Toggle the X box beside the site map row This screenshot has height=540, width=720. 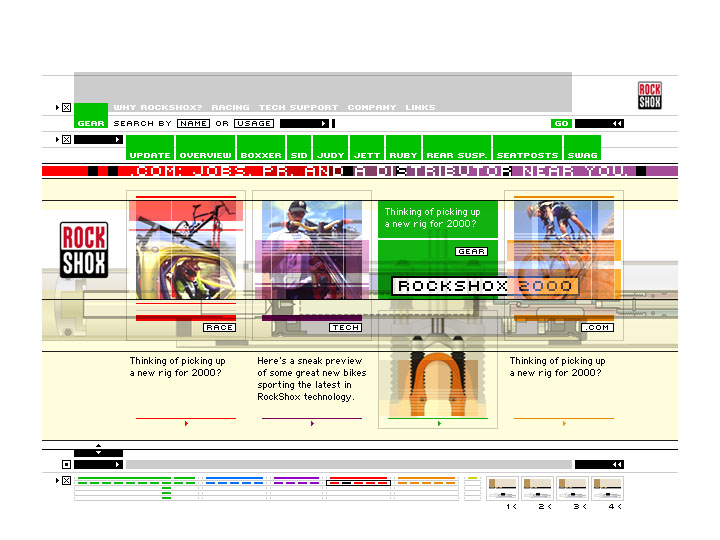pos(67,481)
